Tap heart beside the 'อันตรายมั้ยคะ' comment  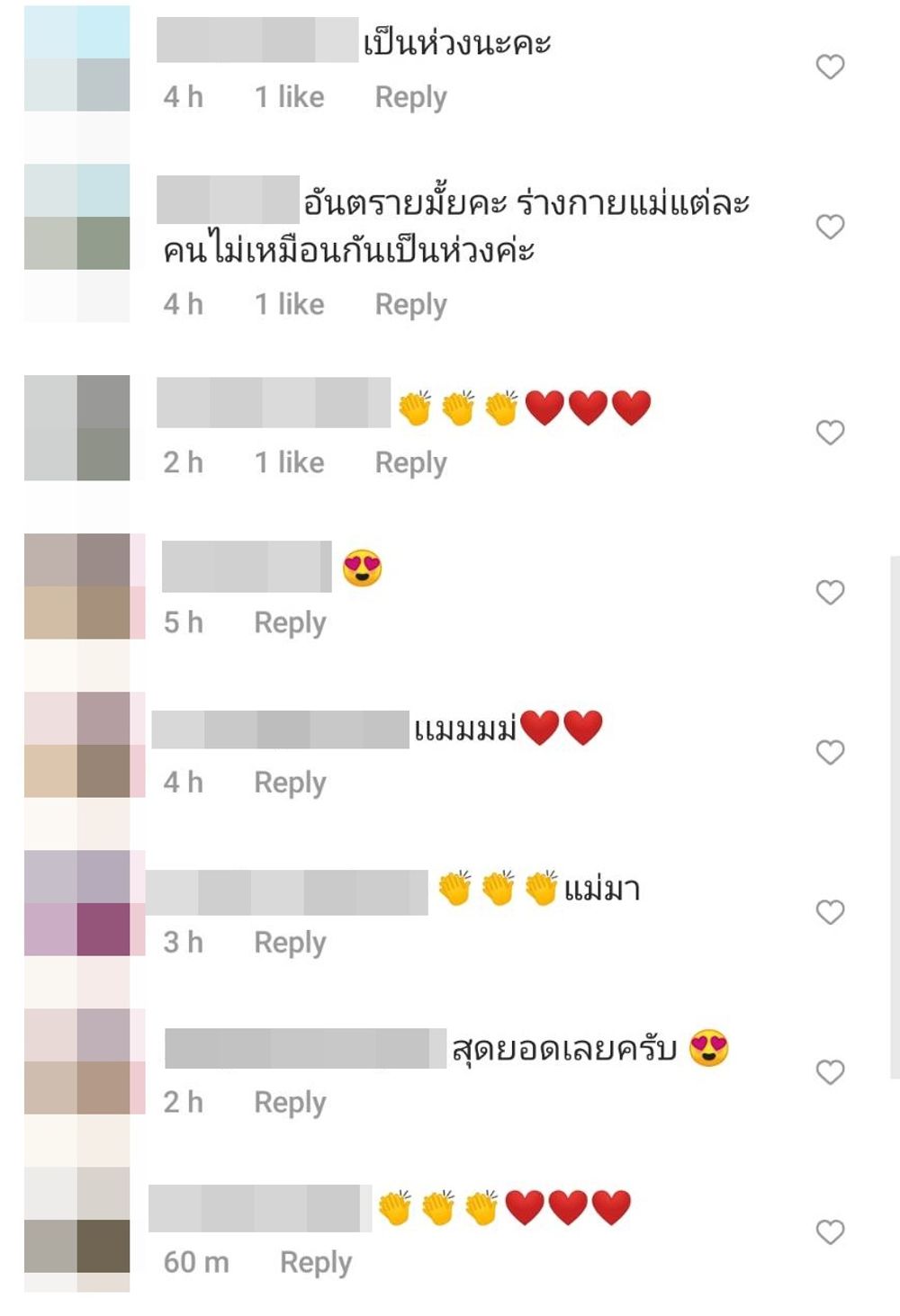coord(830,227)
